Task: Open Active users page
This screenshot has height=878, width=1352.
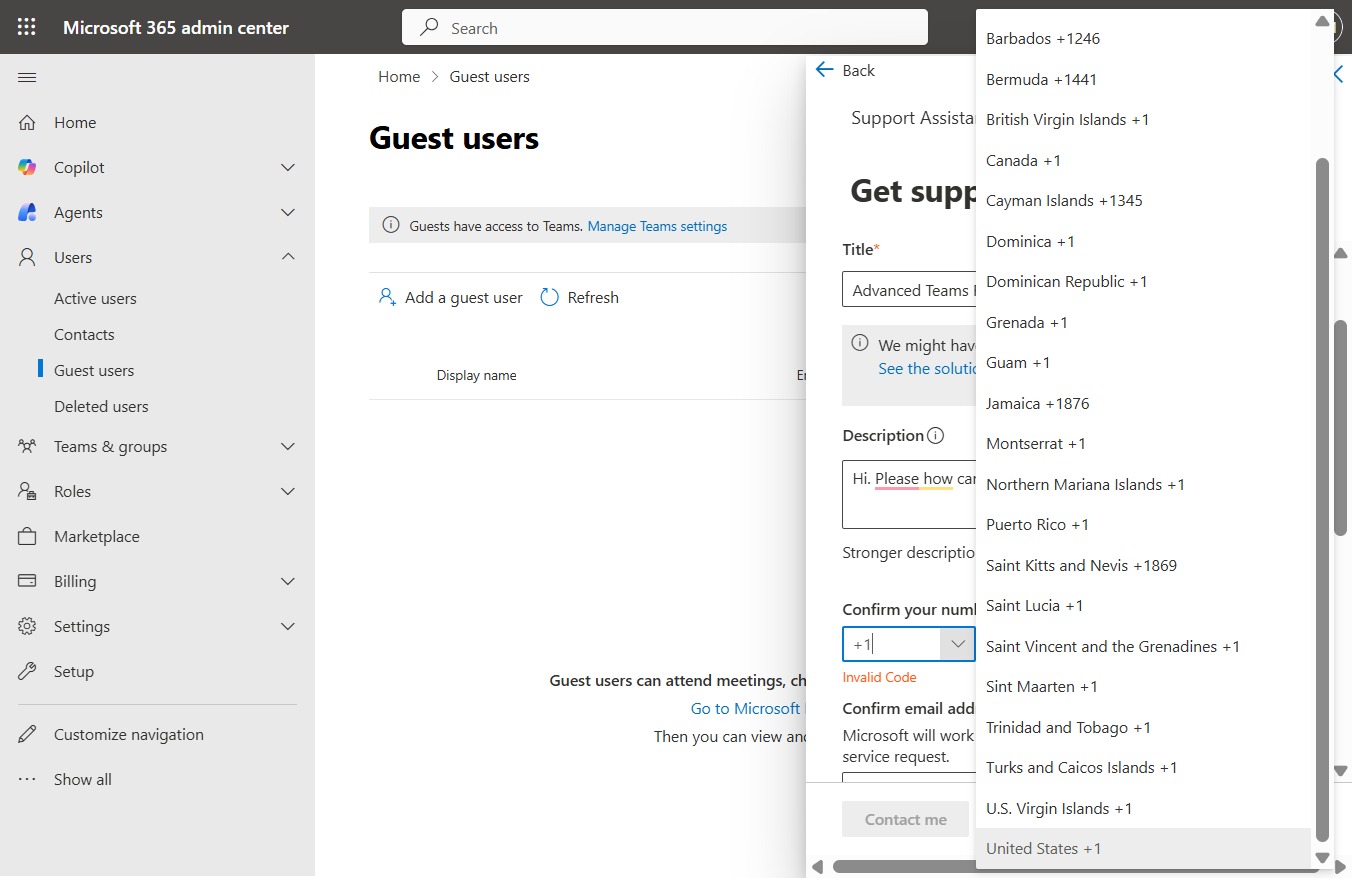Action: [x=95, y=298]
